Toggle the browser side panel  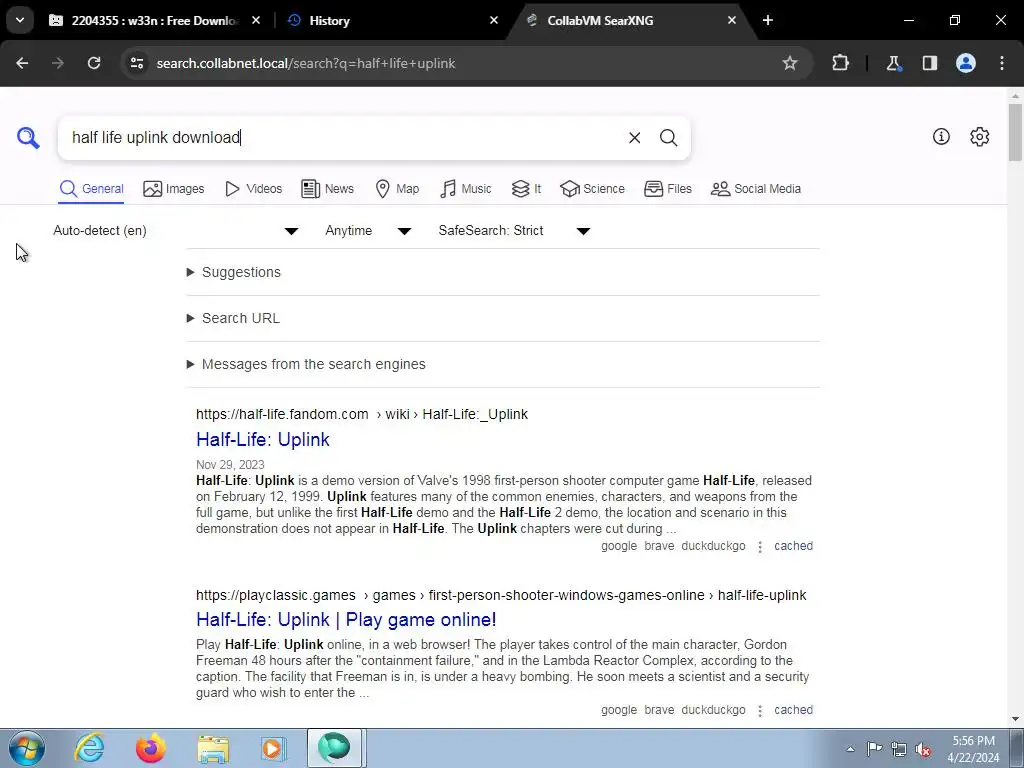pos(930,63)
